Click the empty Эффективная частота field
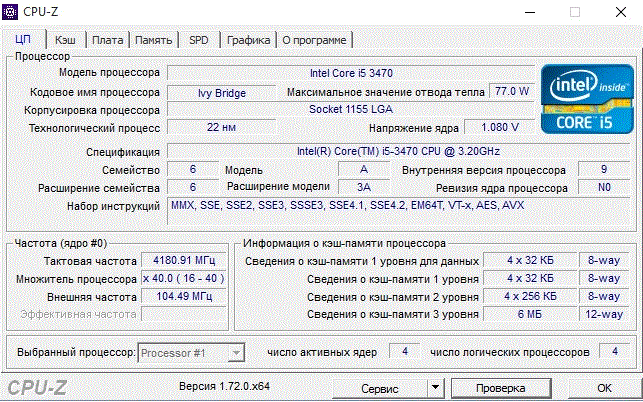Image resolution: width=643 pixels, height=402 pixels. [x=184, y=314]
